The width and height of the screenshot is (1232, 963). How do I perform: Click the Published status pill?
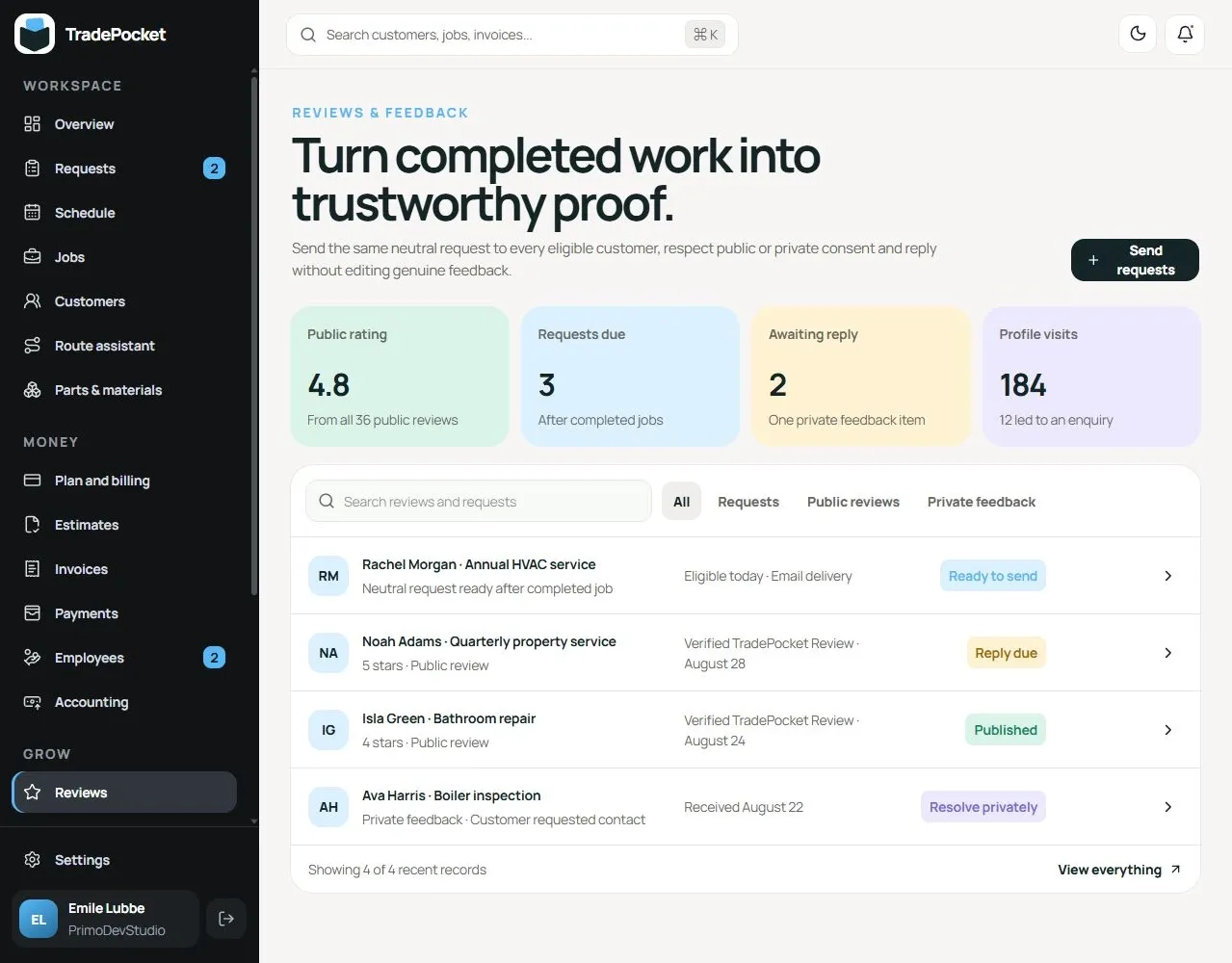1006,730
